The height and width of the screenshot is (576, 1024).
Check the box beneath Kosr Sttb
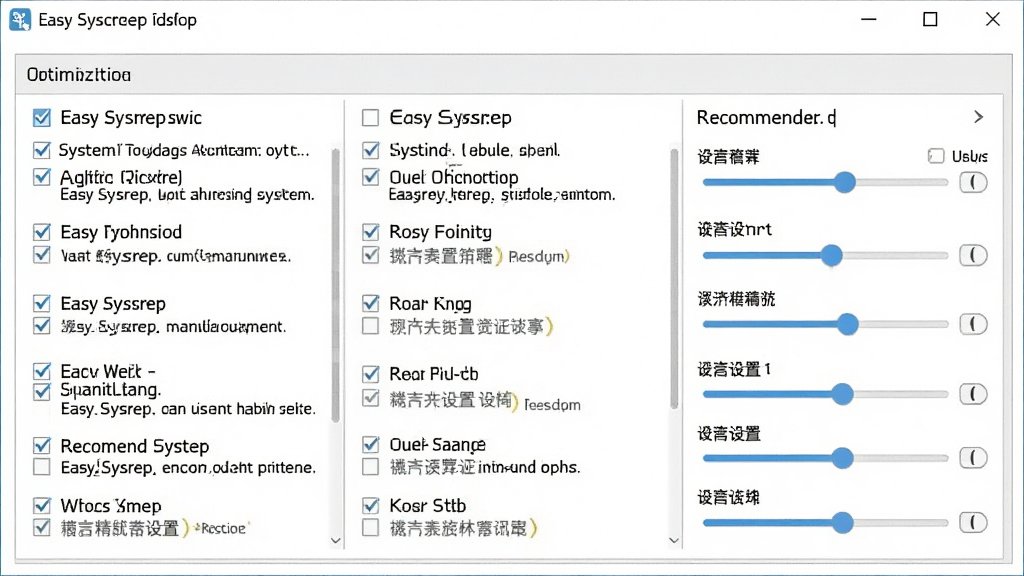point(370,528)
